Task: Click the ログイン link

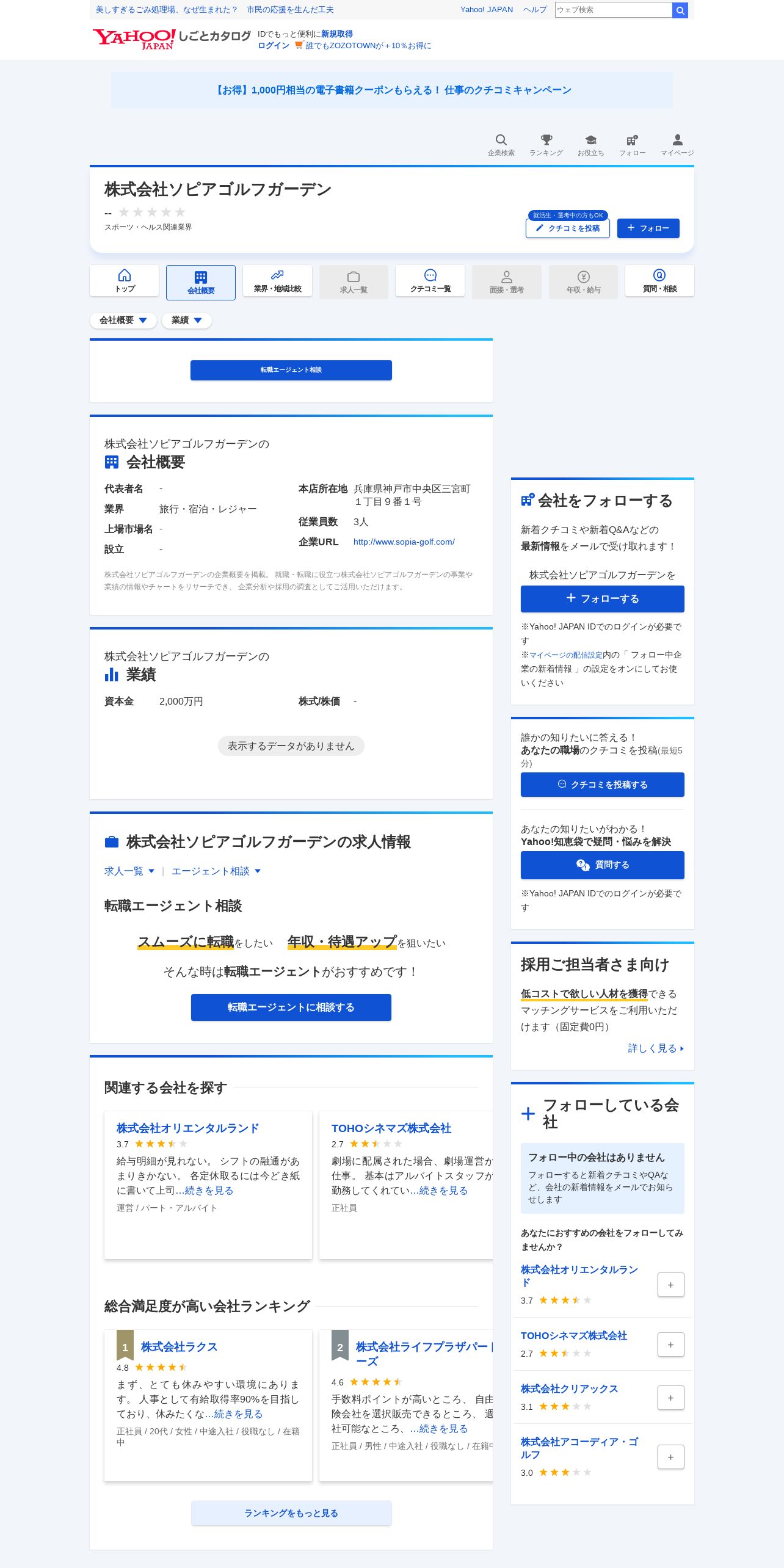Action: [x=274, y=46]
